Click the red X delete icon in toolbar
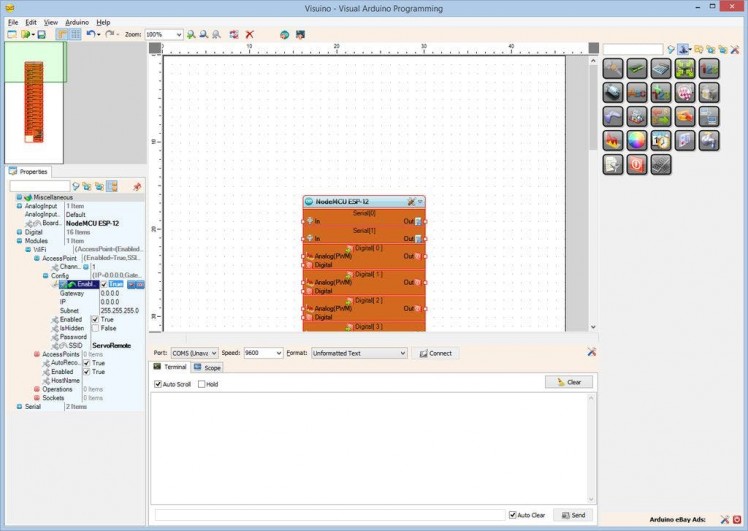Screen dimensions: 748x531 [250, 34]
